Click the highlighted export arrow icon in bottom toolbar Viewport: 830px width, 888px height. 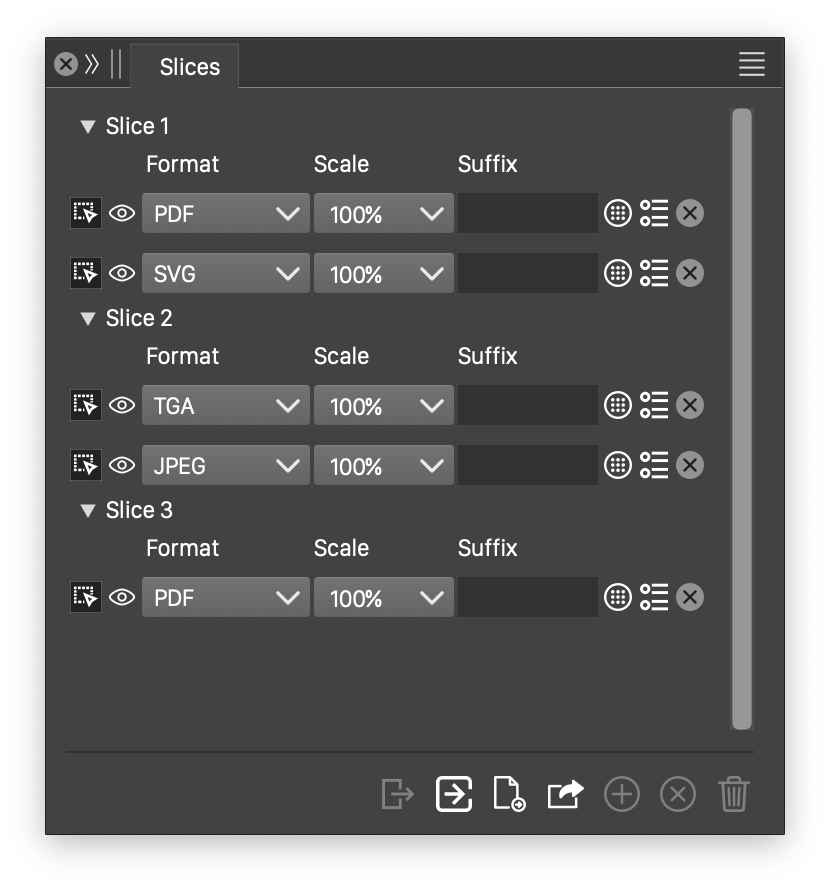pyautogui.click(x=454, y=795)
